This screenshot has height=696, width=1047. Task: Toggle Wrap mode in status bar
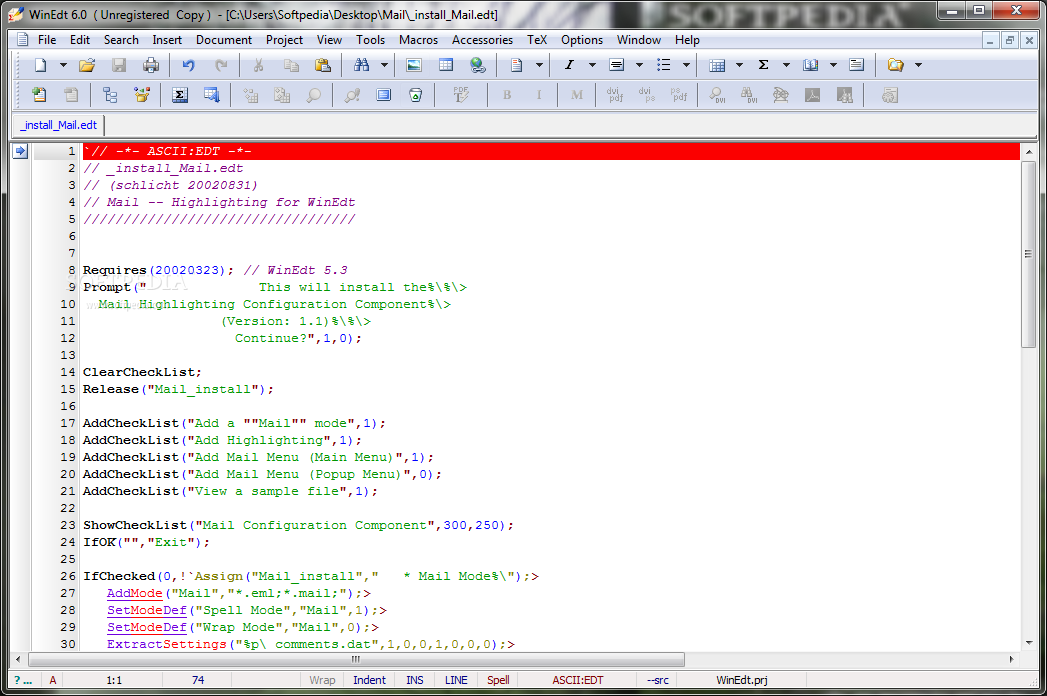322,680
